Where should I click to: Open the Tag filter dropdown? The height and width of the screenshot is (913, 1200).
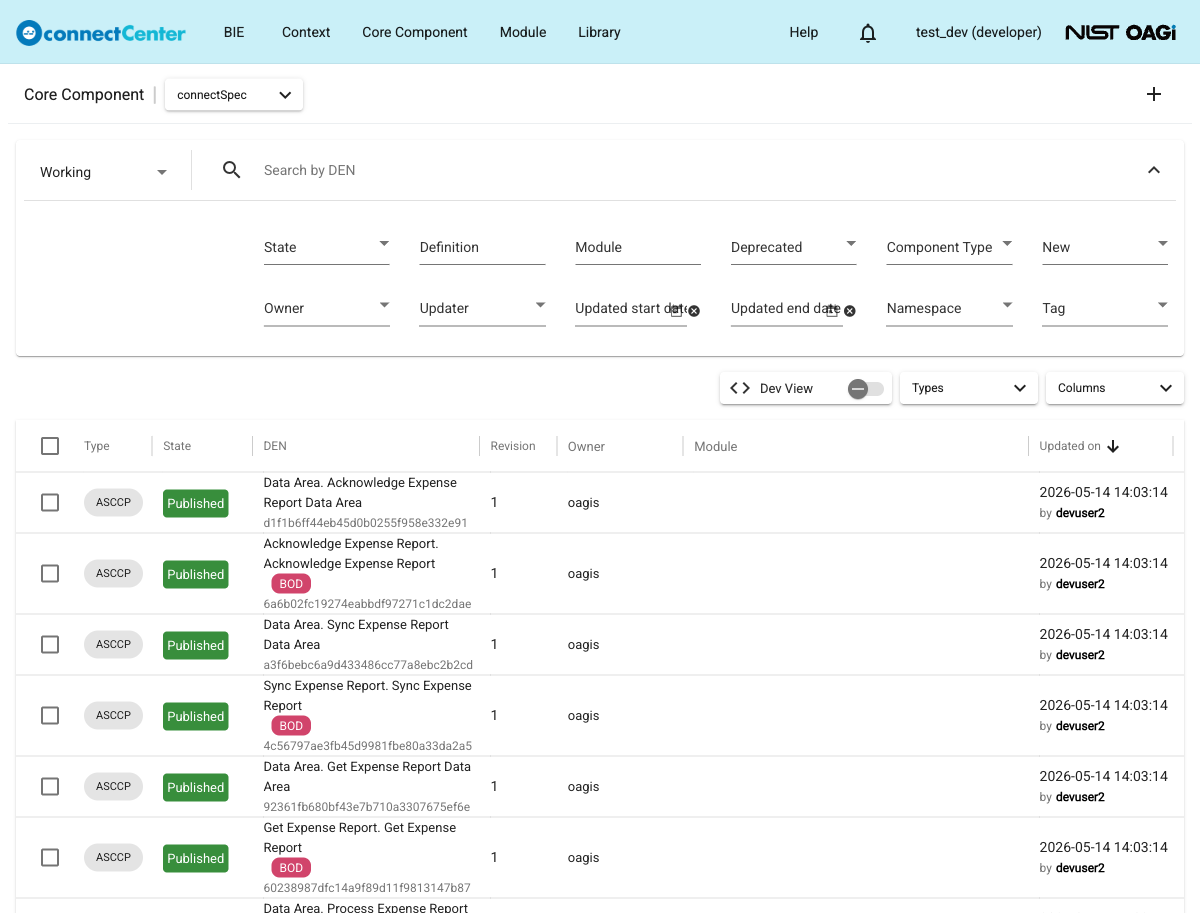click(1105, 308)
